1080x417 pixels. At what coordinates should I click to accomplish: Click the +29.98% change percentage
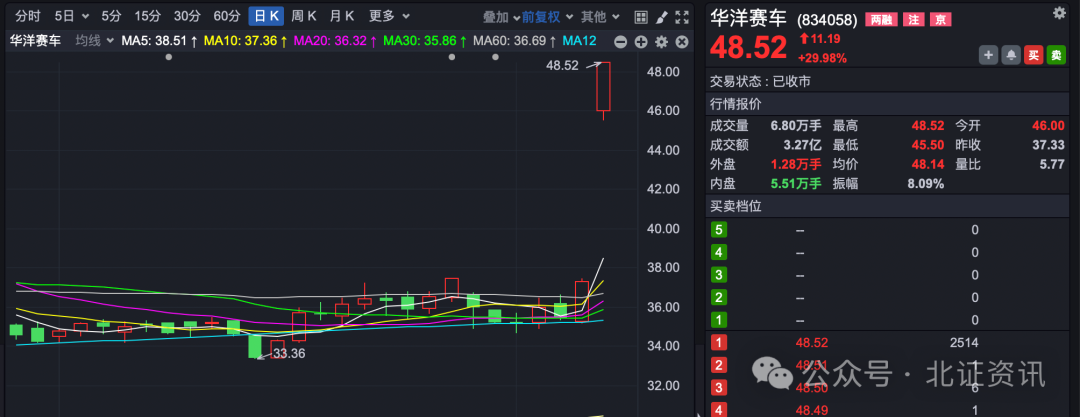click(x=823, y=58)
